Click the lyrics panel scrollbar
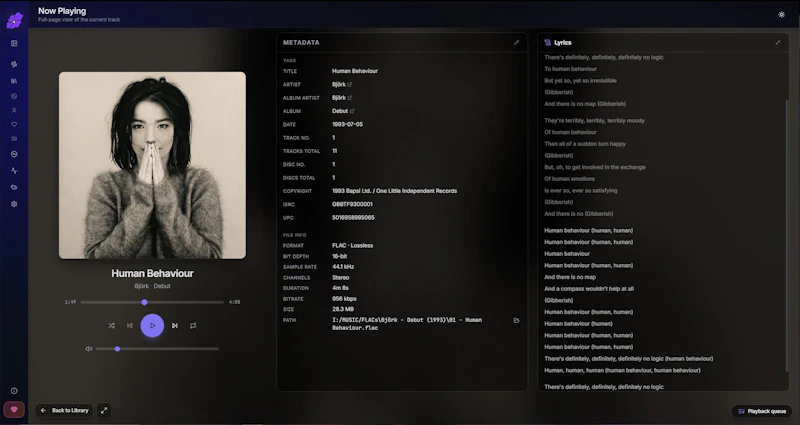This screenshot has height=425, width=800. pos(786,235)
